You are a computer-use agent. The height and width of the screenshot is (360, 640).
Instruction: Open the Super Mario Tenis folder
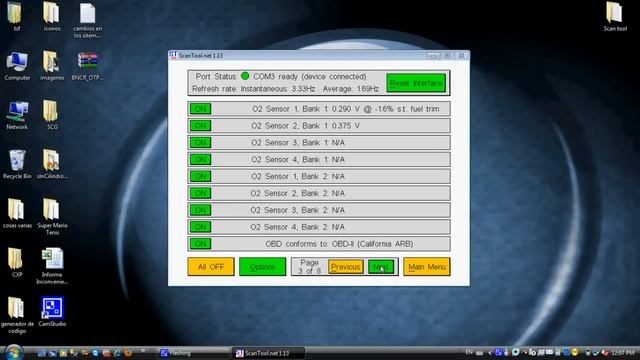[x=52, y=217]
